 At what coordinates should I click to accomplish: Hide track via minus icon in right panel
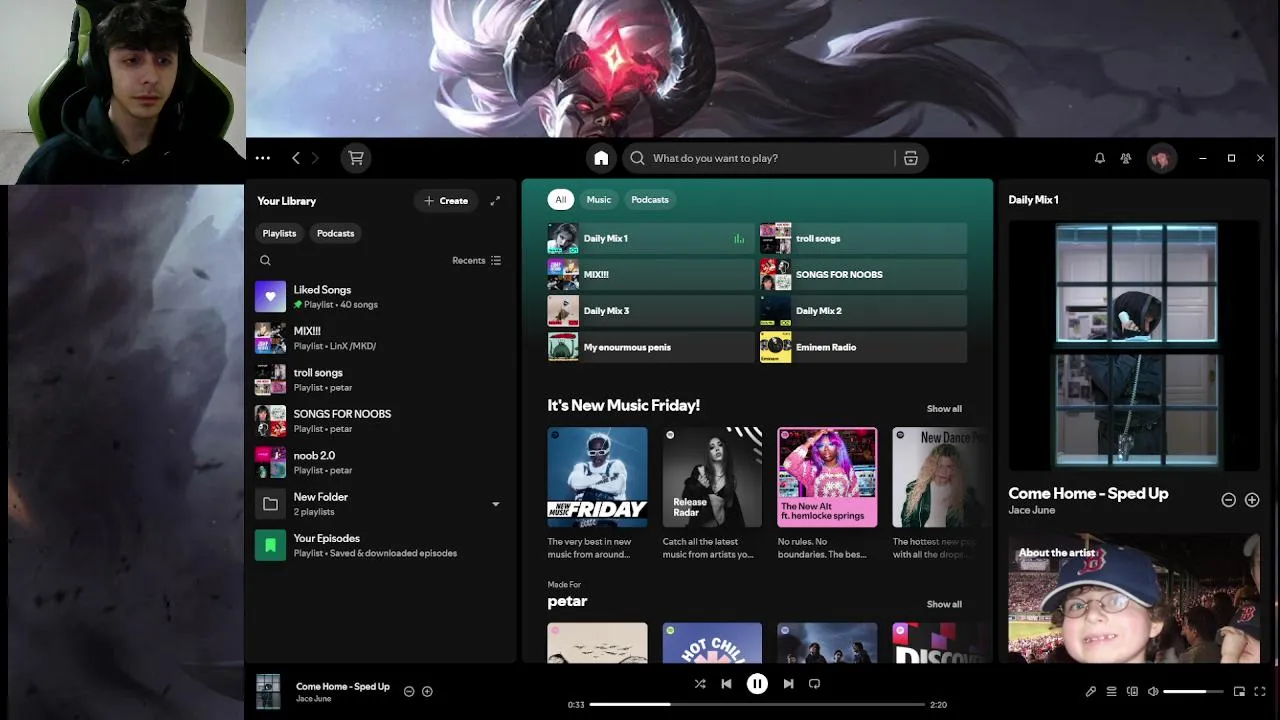1229,500
